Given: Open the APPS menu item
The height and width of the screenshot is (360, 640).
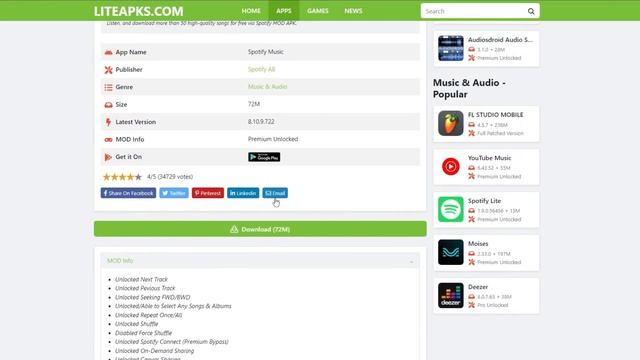Looking at the screenshot, I should coord(284,11).
